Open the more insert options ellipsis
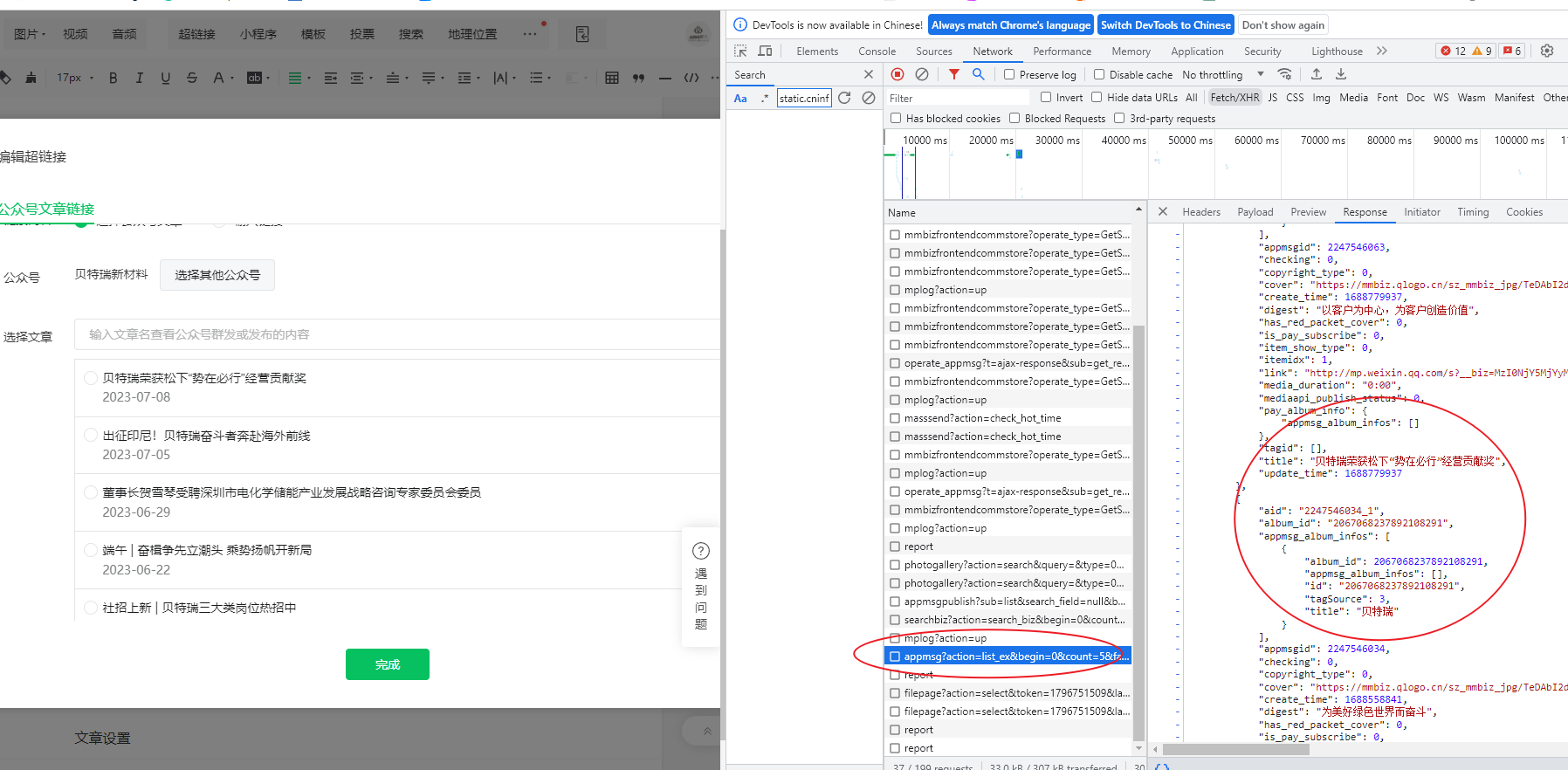The height and width of the screenshot is (770, 1568). point(530,34)
